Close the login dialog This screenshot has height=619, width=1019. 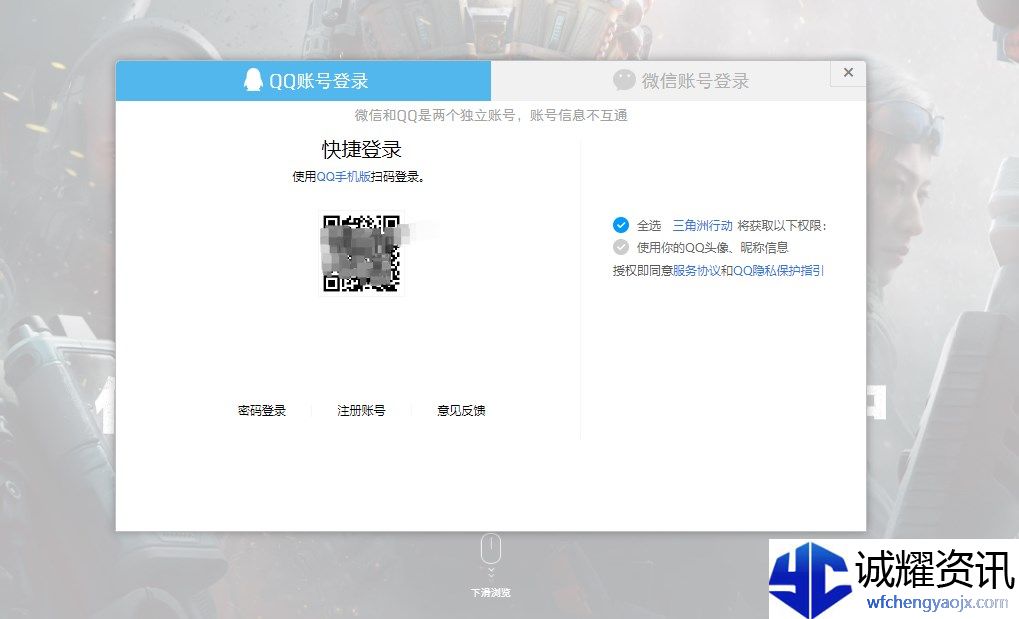coord(848,73)
